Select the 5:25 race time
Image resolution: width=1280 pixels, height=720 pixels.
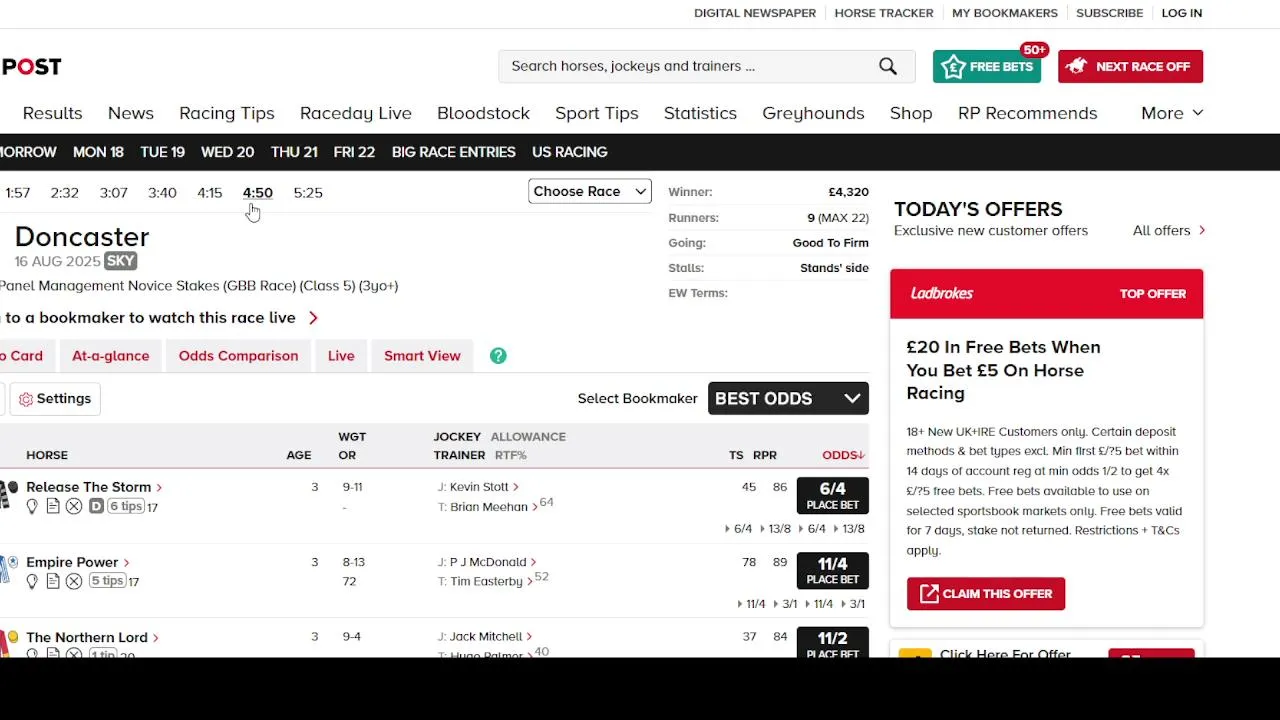(308, 193)
